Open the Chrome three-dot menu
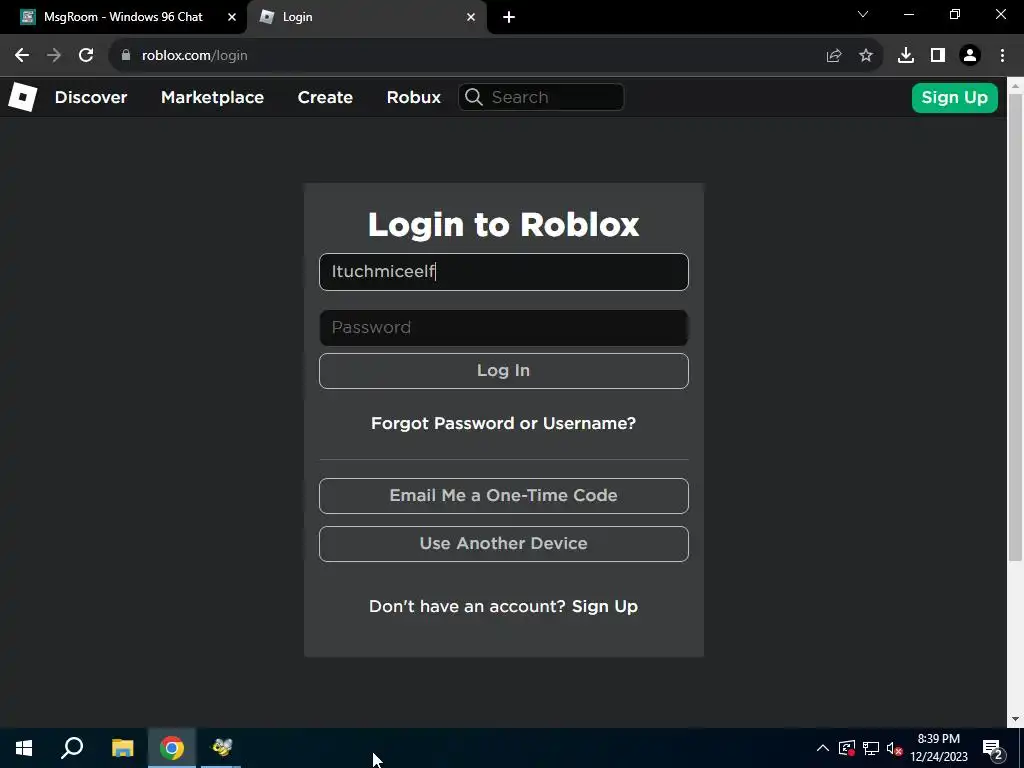1024x768 pixels. point(1002,56)
